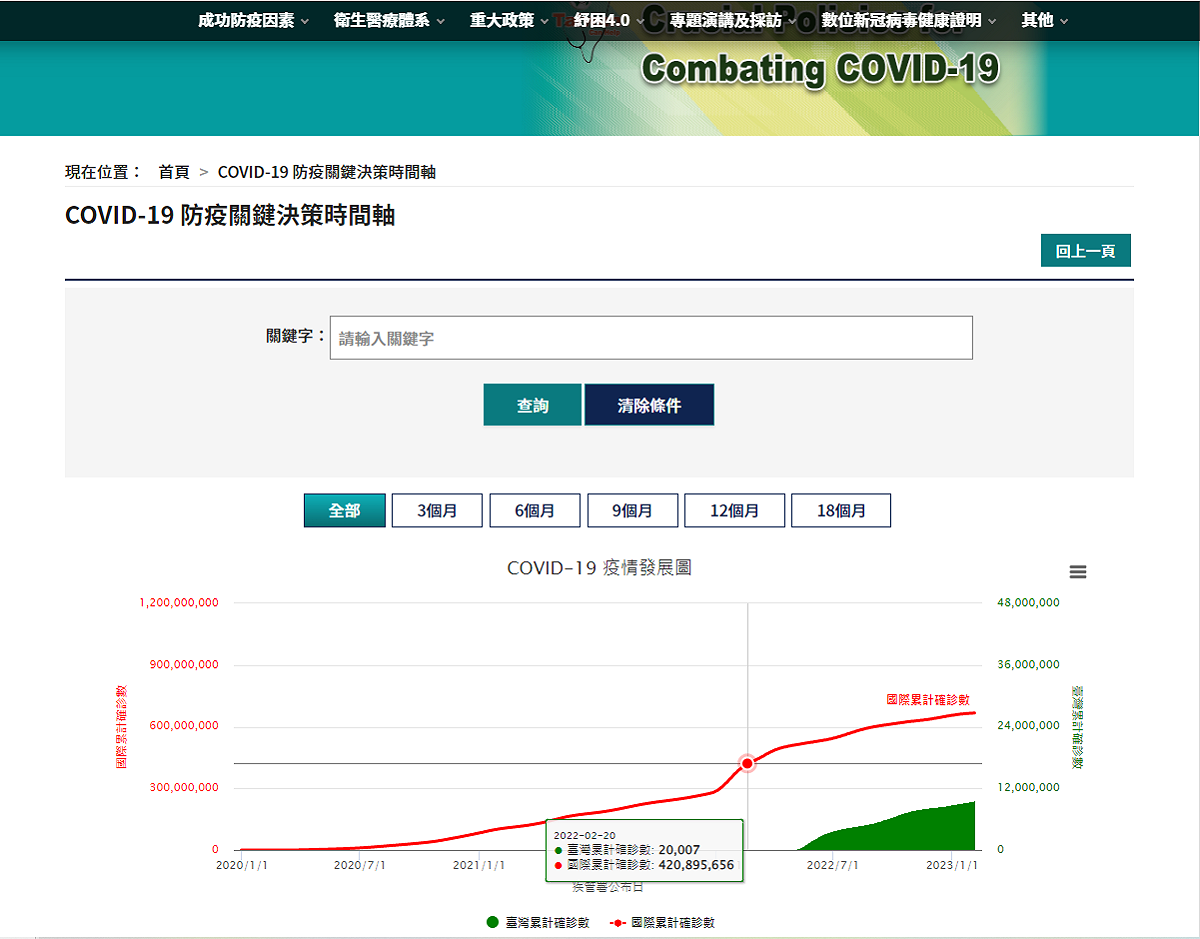Open the chart context menu hamburger icon
1200x939 pixels.
coord(1077,572)
